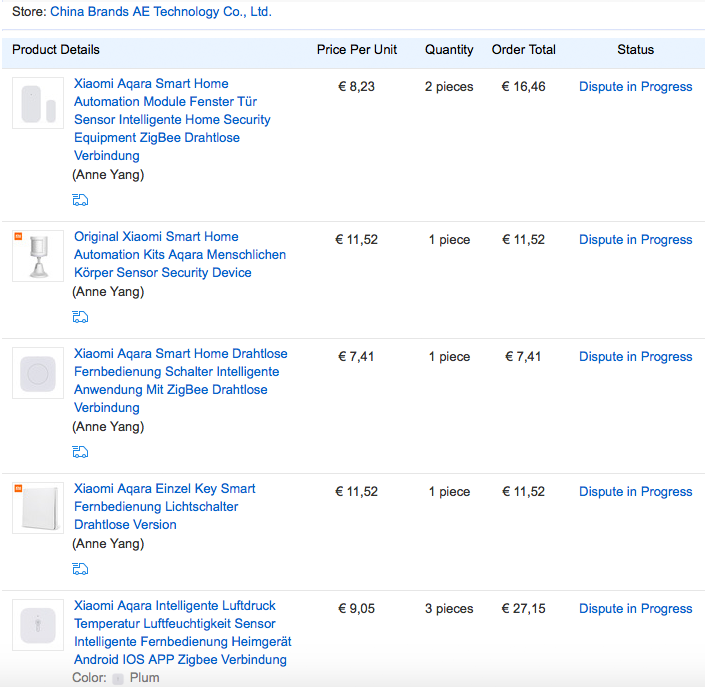
Task: Click the single key light switch thumbnail
Action: click(x=38, y=509)
